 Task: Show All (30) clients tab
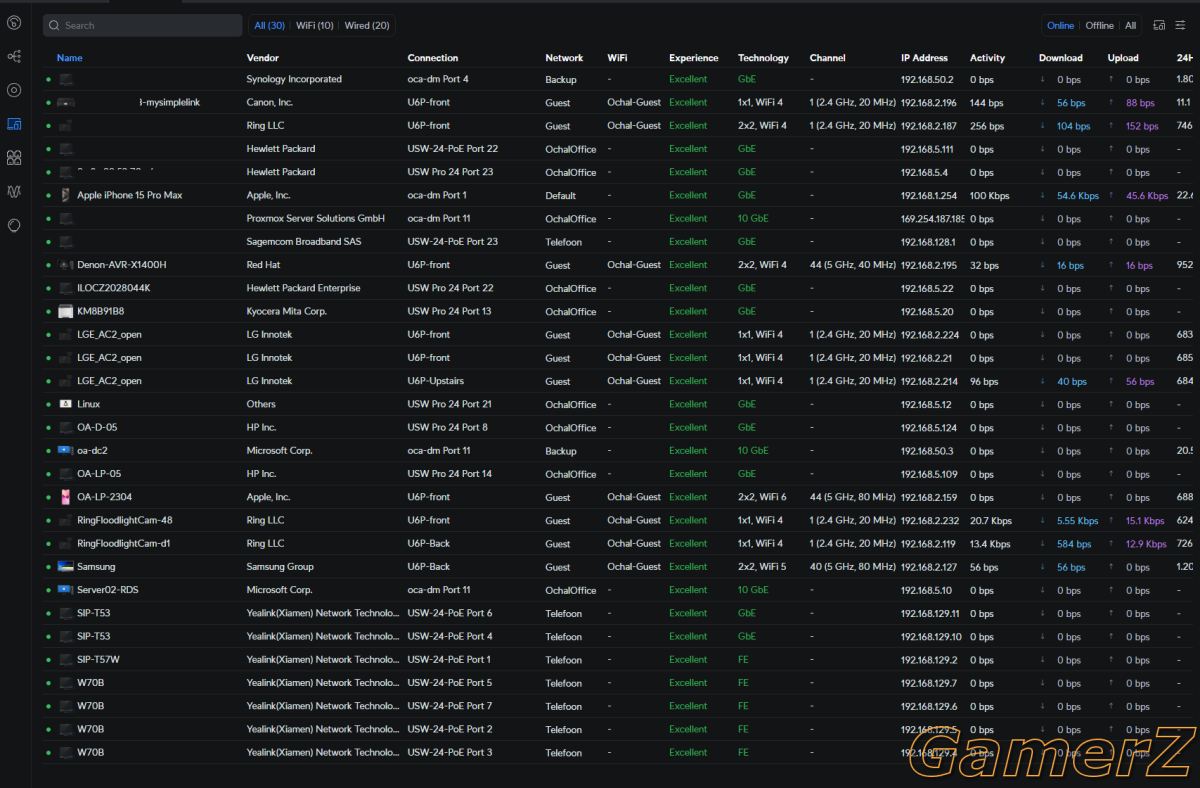[x=270, y=25]
